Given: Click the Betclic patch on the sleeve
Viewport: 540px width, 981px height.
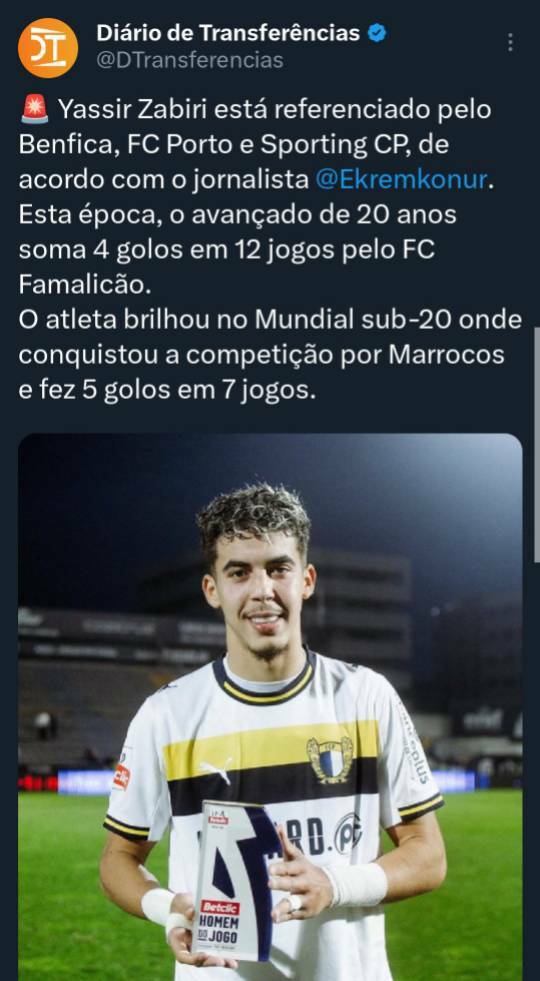Looking at the screenshot, I should [121, 778].
